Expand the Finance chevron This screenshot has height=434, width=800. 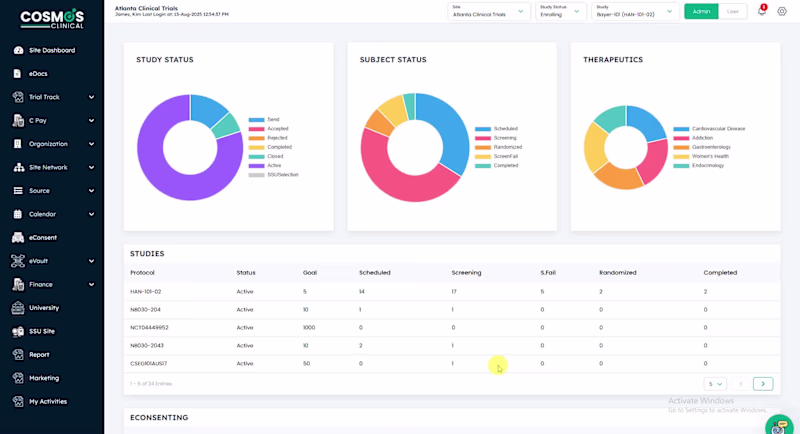coord(91,285)
